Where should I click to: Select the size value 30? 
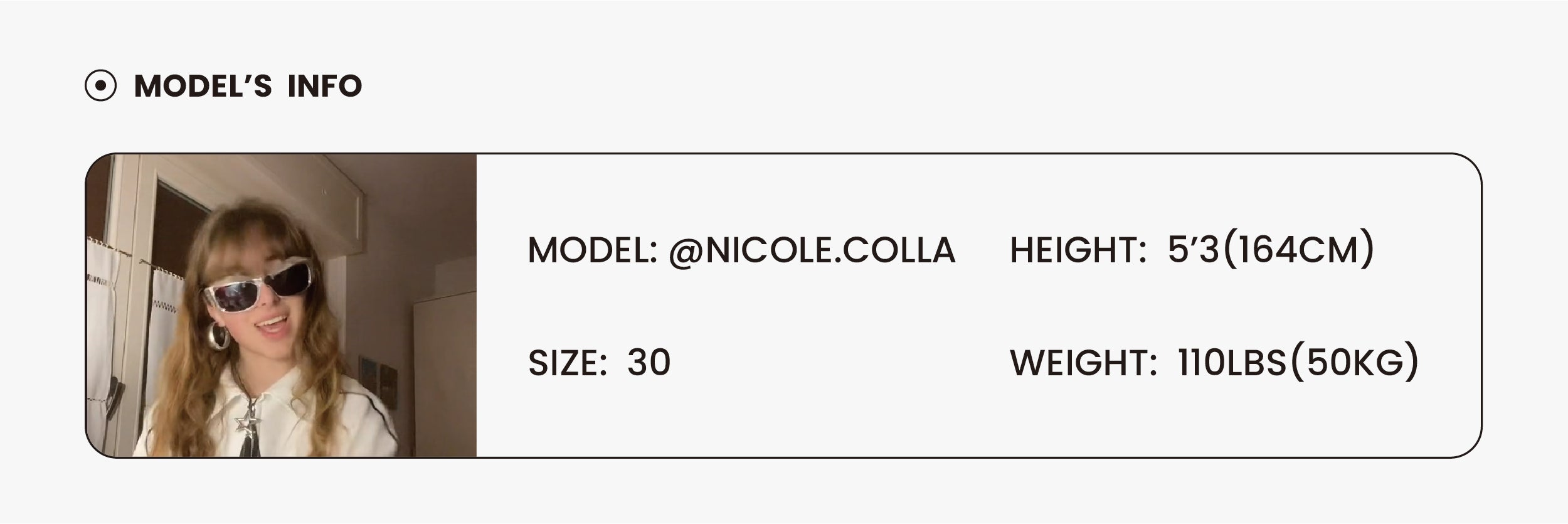point(649,363)
